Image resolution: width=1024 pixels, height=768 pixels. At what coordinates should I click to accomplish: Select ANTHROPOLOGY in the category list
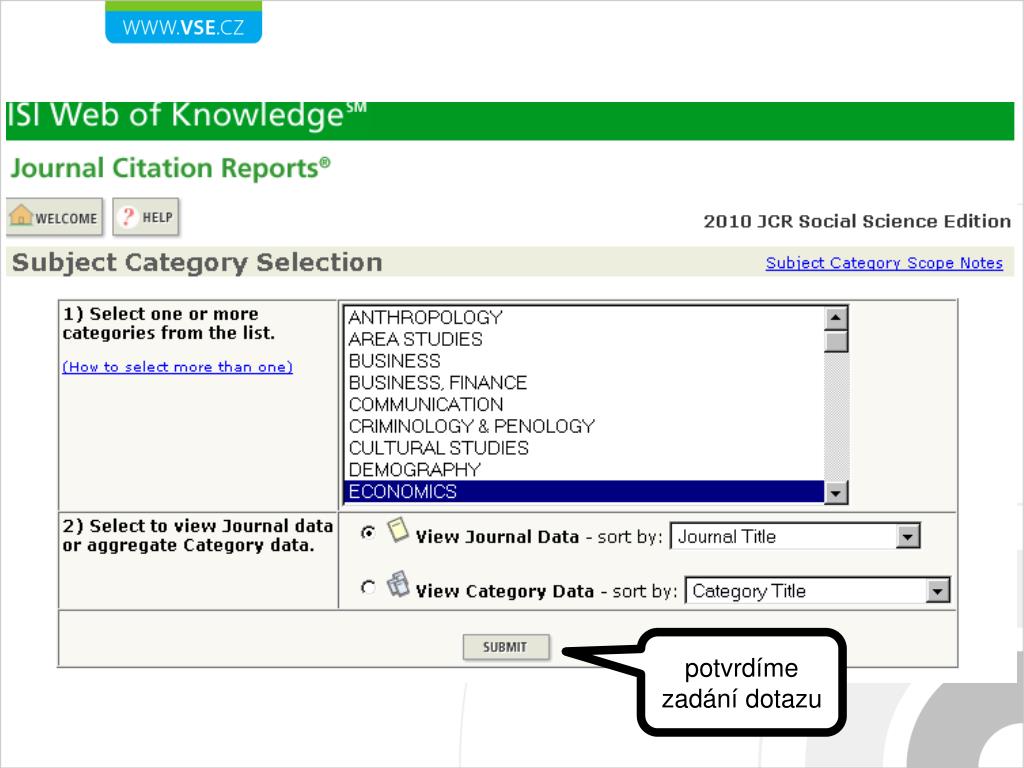coord(584,317)
